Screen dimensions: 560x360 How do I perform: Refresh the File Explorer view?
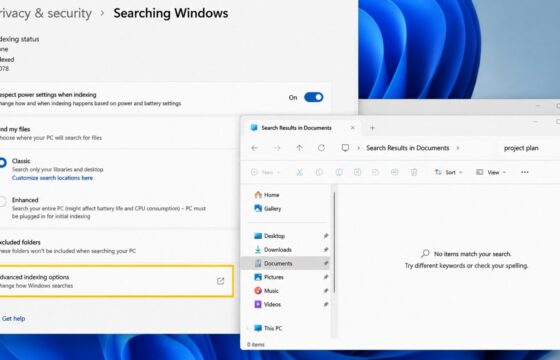point(321,148)
